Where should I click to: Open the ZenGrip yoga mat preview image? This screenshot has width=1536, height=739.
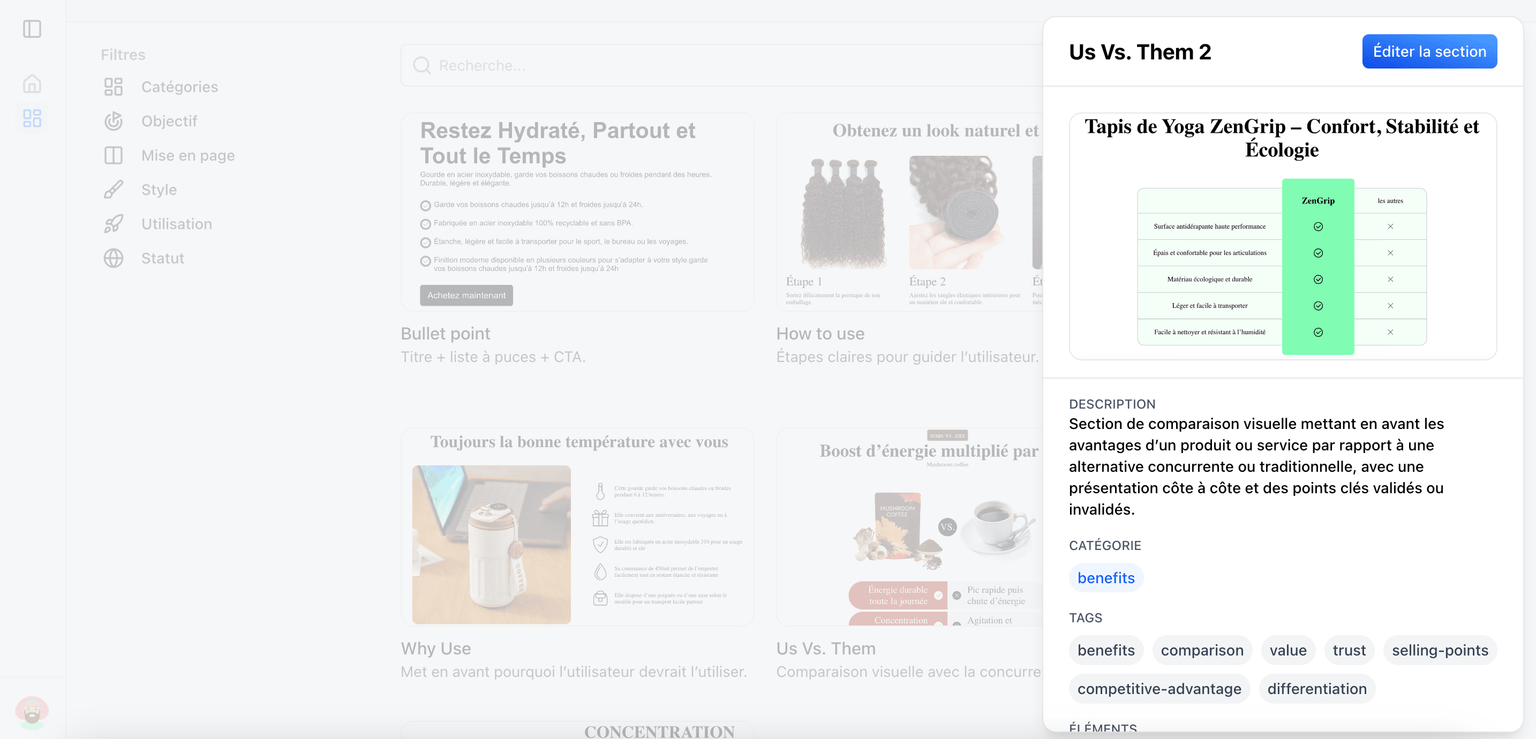coord(1282,236)
